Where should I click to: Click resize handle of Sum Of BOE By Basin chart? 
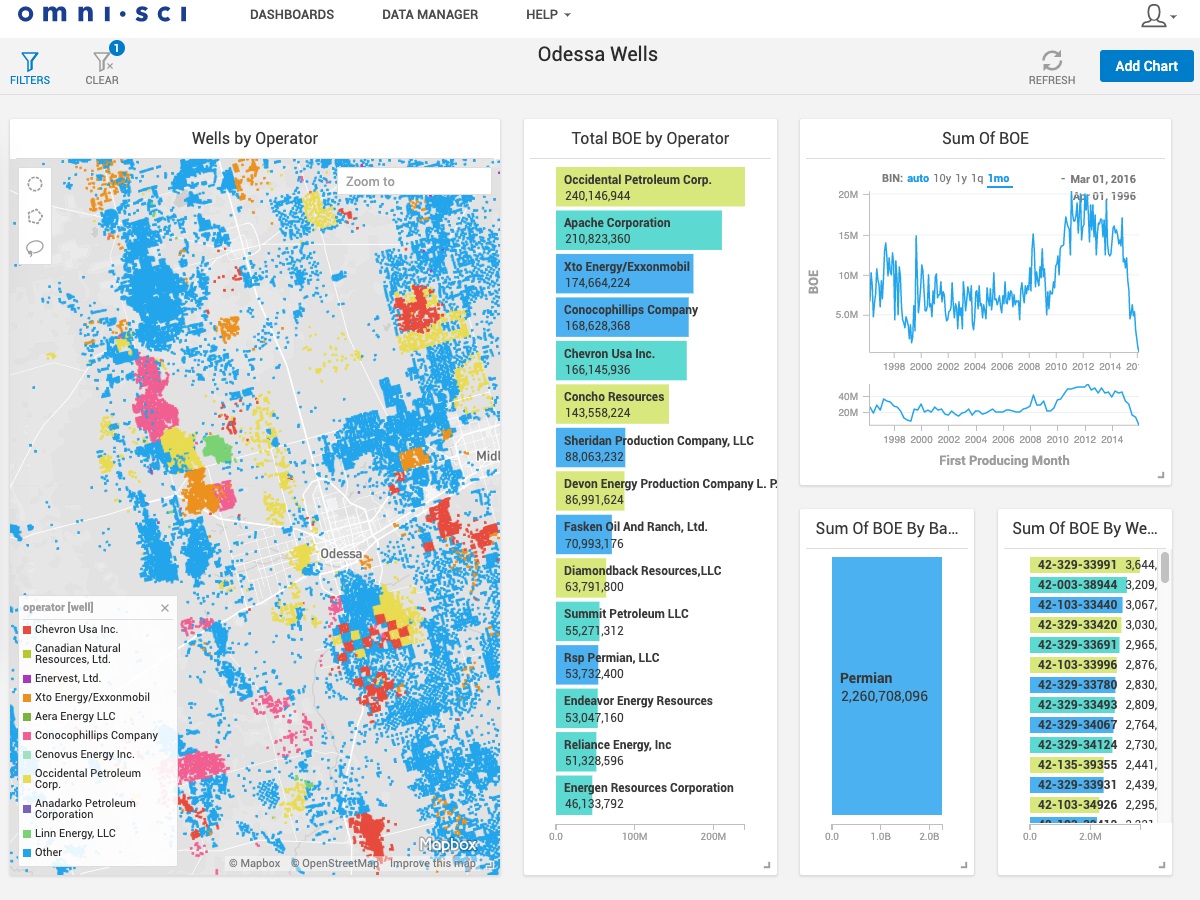[964, 865]
